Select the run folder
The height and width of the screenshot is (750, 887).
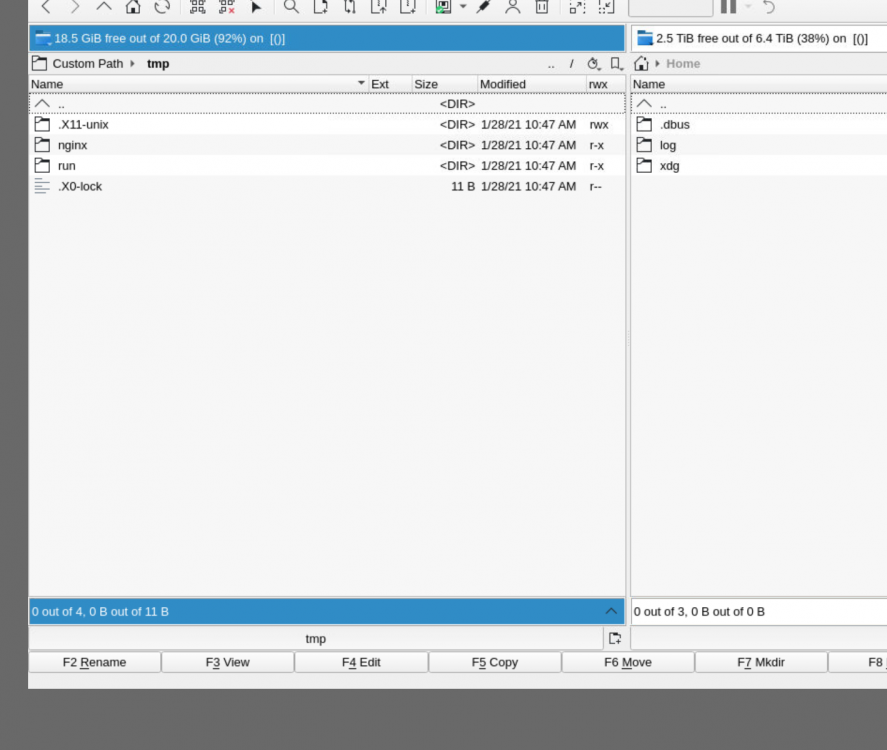point(327,166)
